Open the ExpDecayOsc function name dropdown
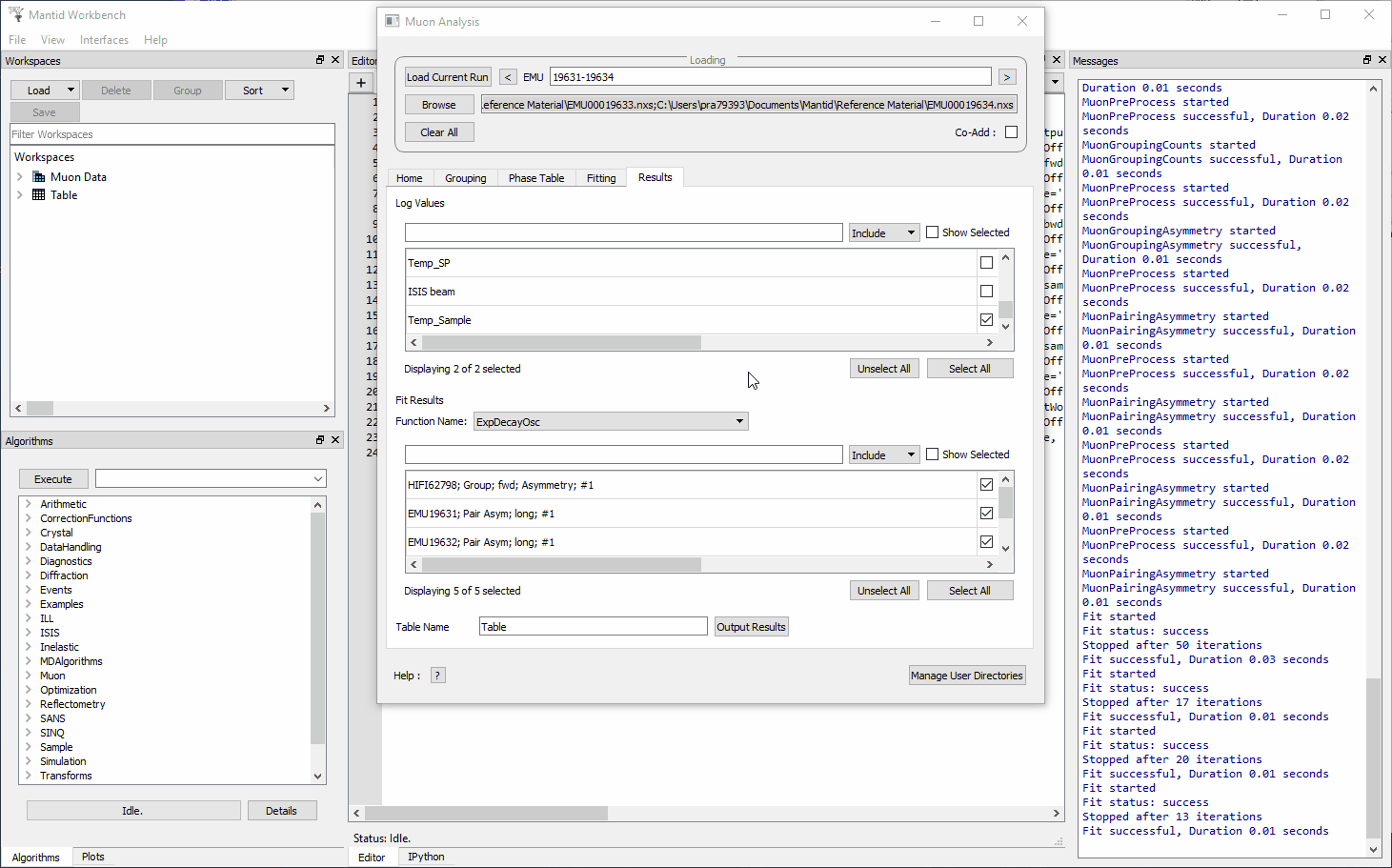The image size is (1392, 868). 740,420
